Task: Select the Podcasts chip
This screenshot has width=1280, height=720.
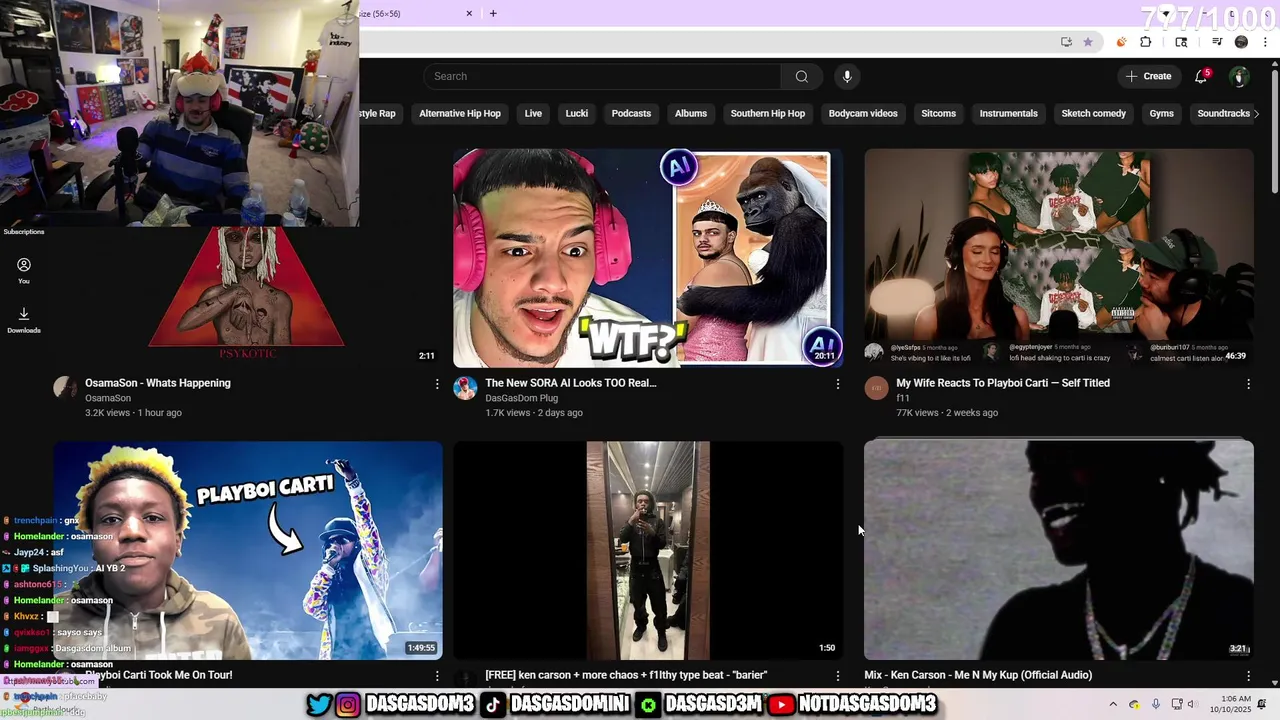Action: (x=631, y=114)
